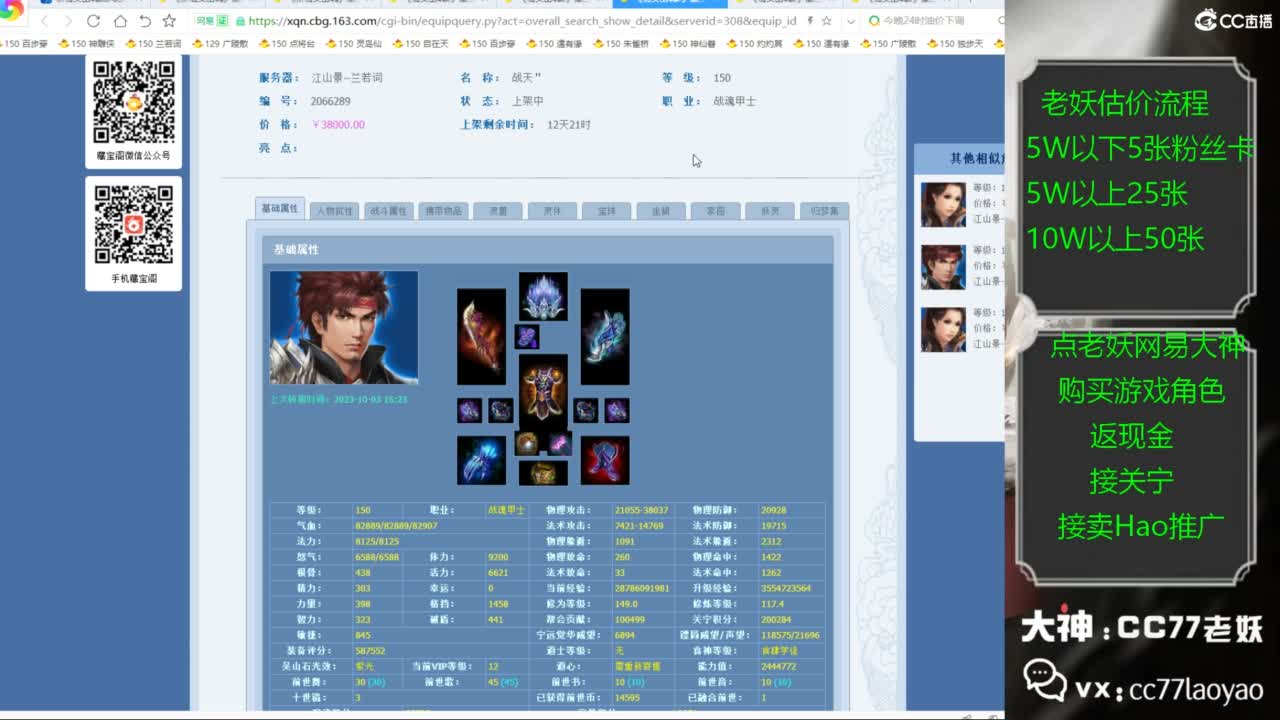1280x720 pixels.
Task: Open the seventh tab in the attribute tab row
Action: tap(607, 211)
